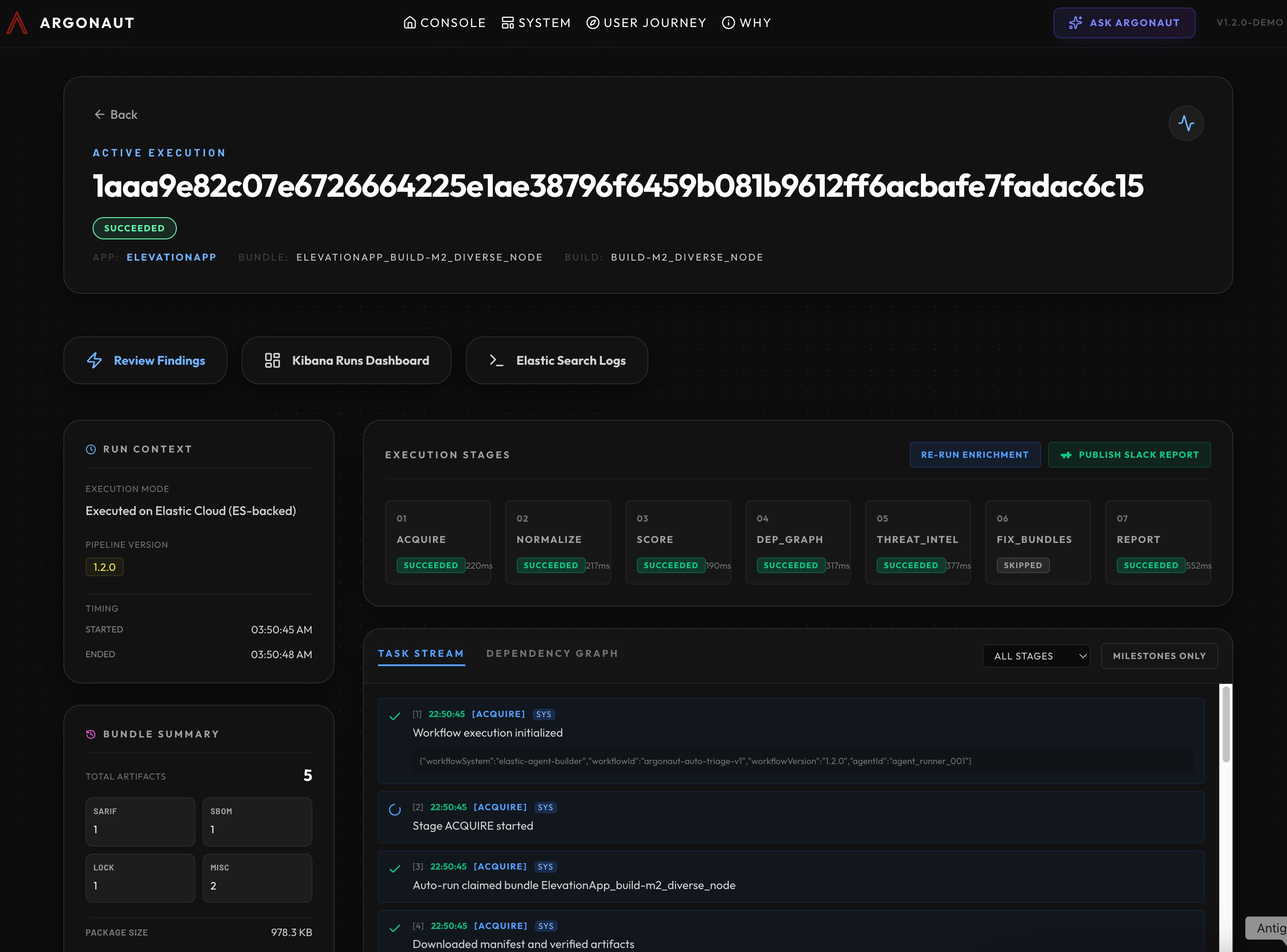1287x952 pixels.
Task: Publish Slack report with Slack icon
Action: [x=1129, y=455]
